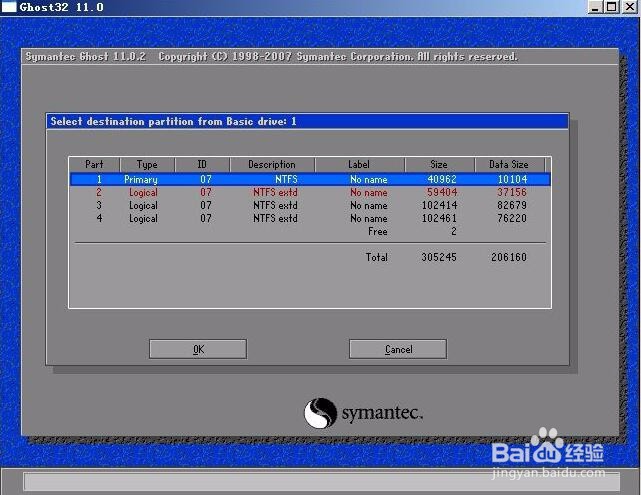
Task: Click the Symantec logo
Action: pos(363,413)
